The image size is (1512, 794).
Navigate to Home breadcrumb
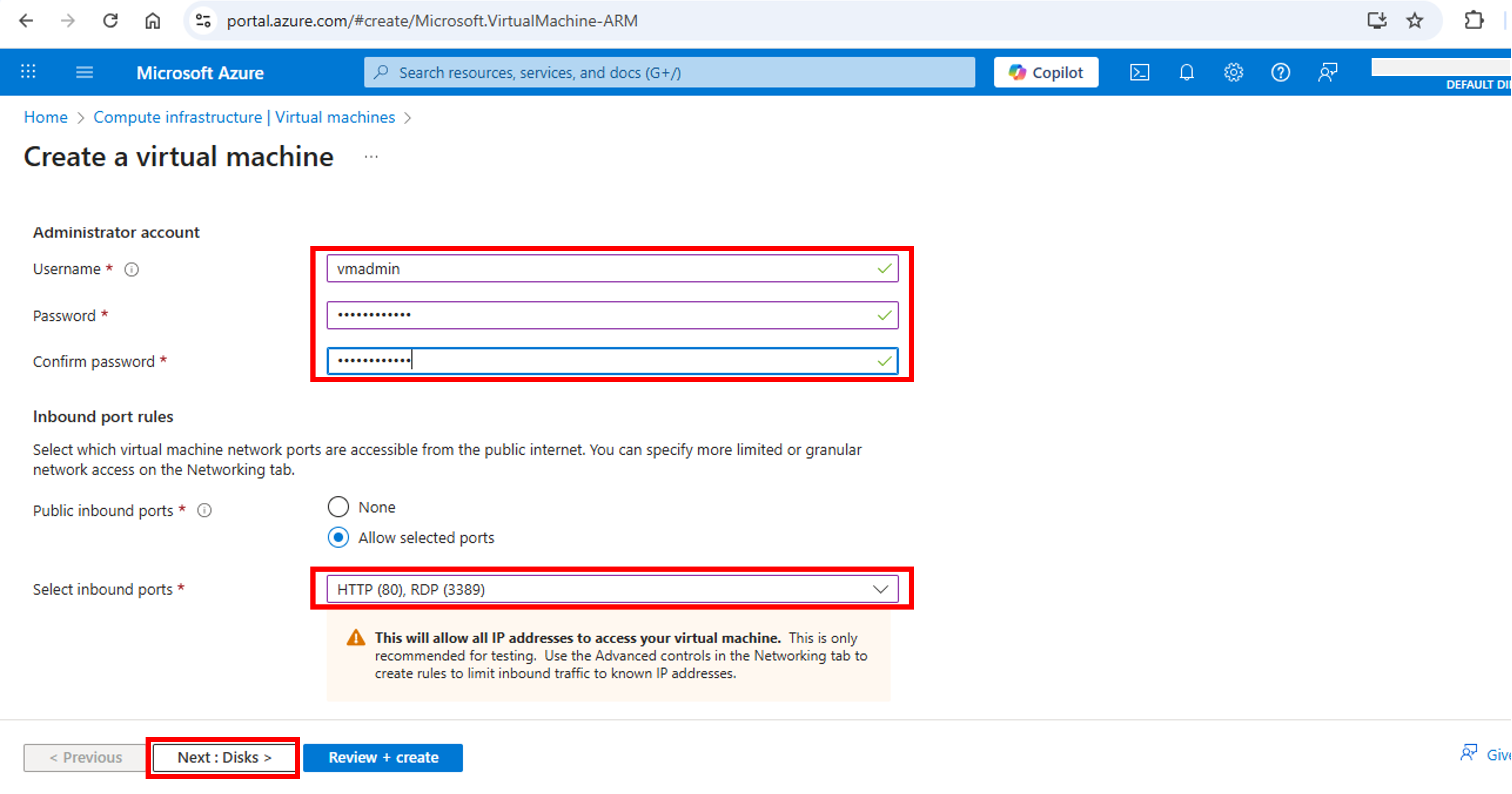[x=45, y=117]
